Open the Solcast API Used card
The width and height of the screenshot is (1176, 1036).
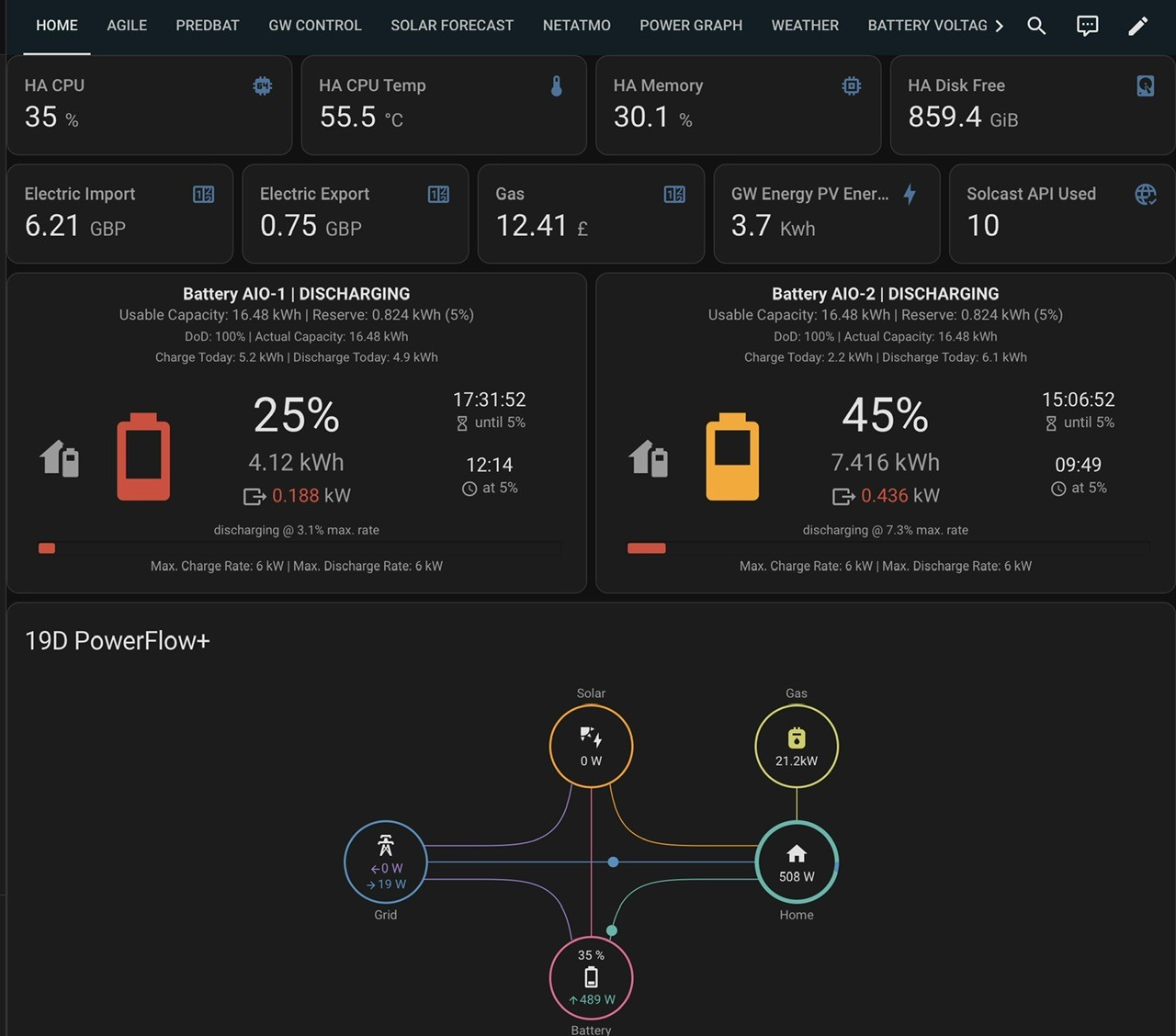click(1062, 214)
